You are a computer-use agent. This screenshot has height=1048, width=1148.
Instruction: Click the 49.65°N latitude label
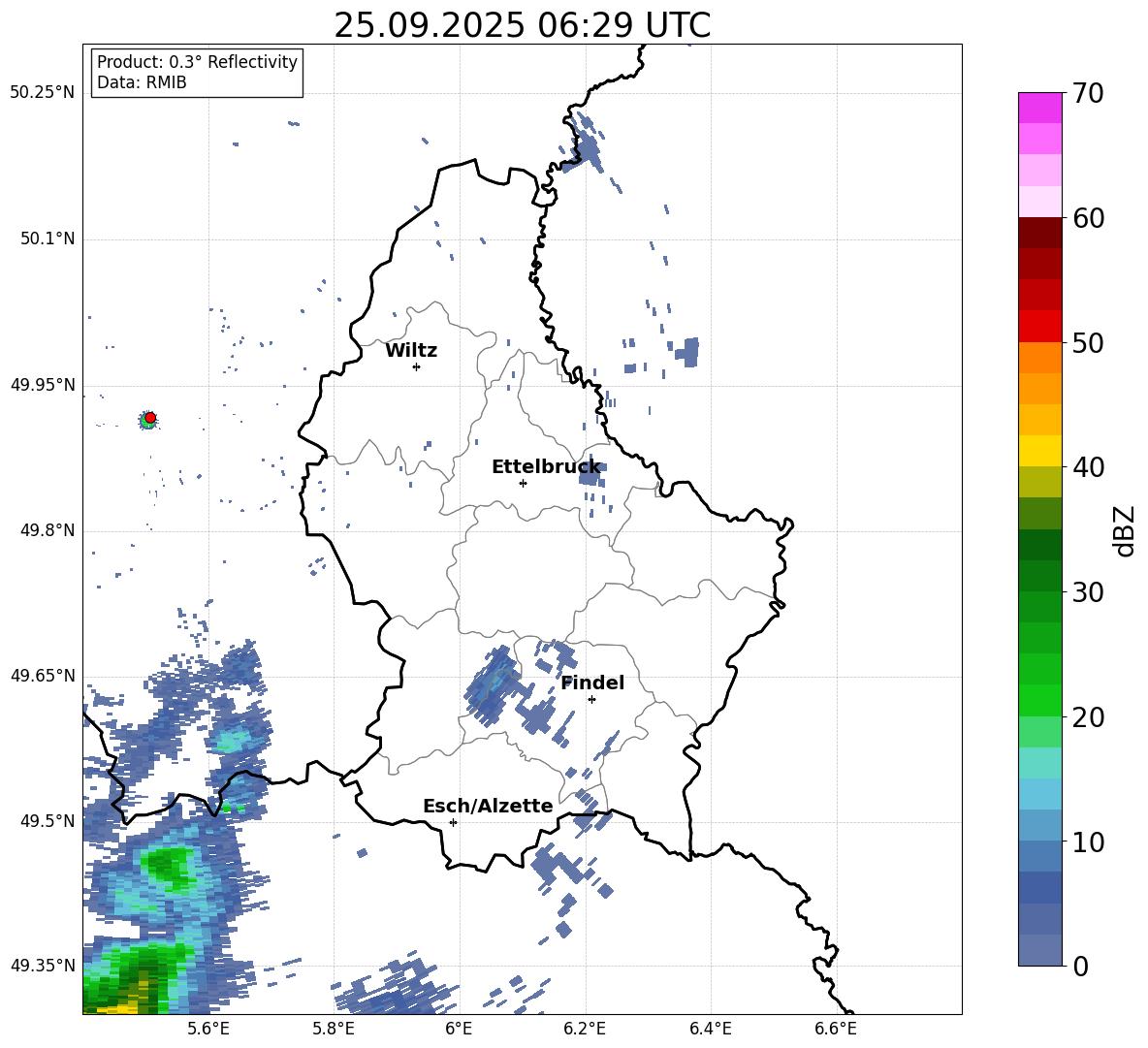pyautogui.click(x=42, y=676)
